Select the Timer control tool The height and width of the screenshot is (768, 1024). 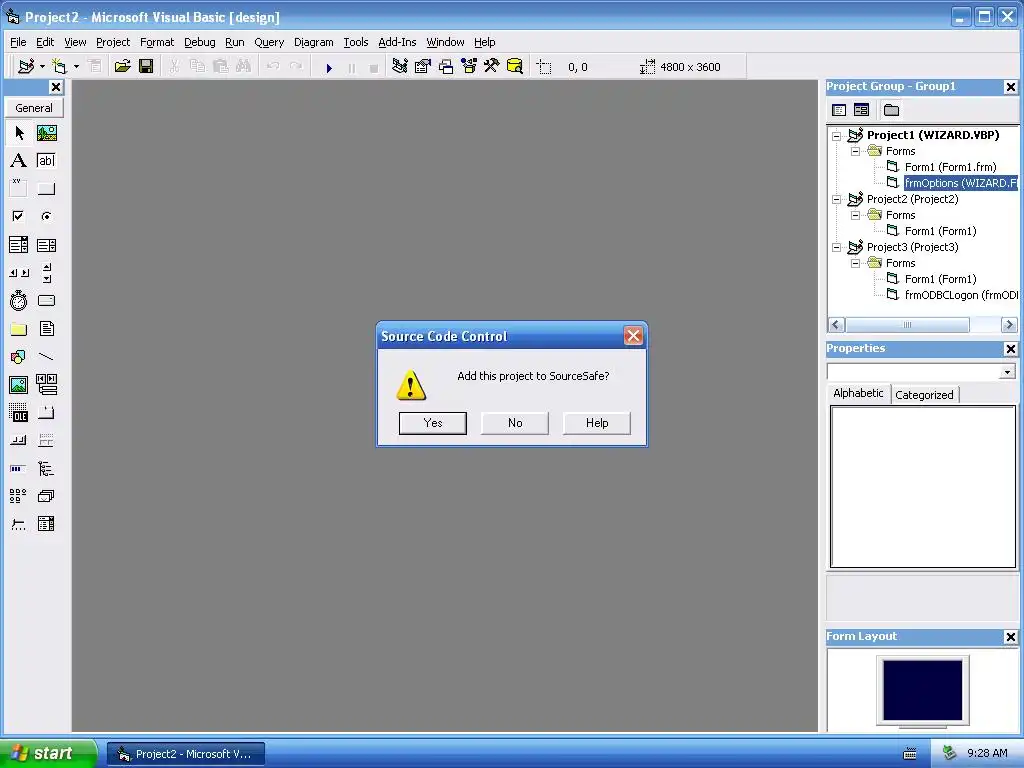click(19, 300)
